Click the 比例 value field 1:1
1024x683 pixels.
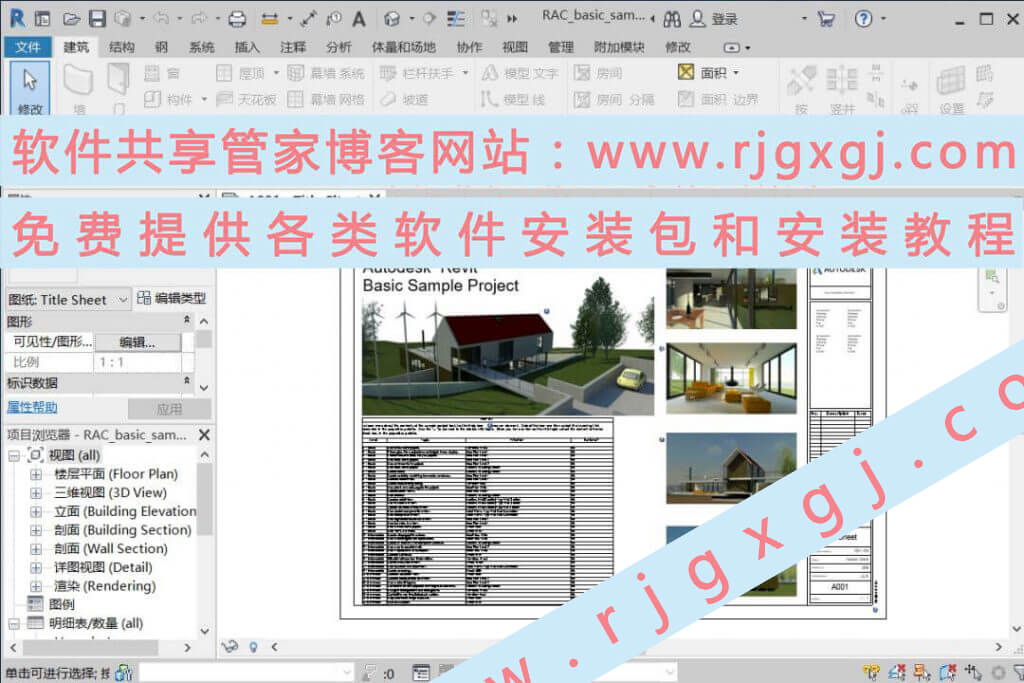click(x=138, y=362)
